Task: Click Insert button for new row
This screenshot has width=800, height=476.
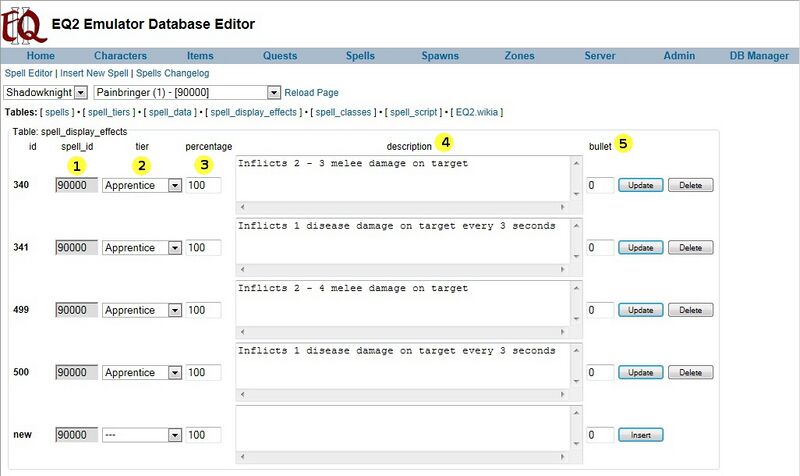Action: (x=640, y=435)
